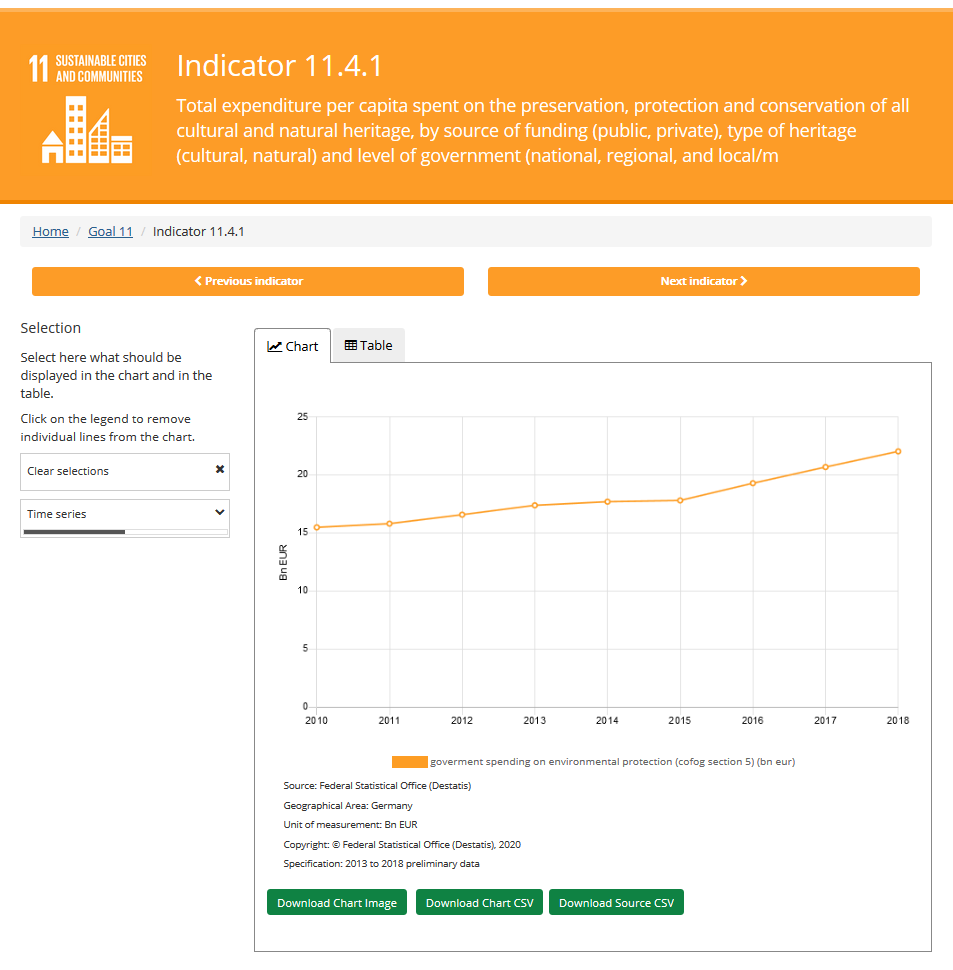This screenshot has height=970, width=953.
Task: Click Clear selections button
Action: tap(125, 471)
